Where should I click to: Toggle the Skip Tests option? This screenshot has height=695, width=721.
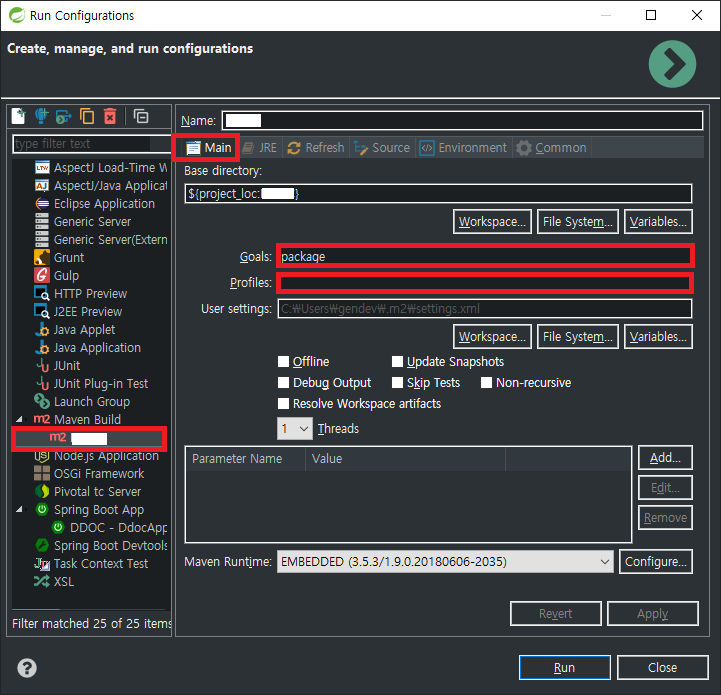[398, 383]
